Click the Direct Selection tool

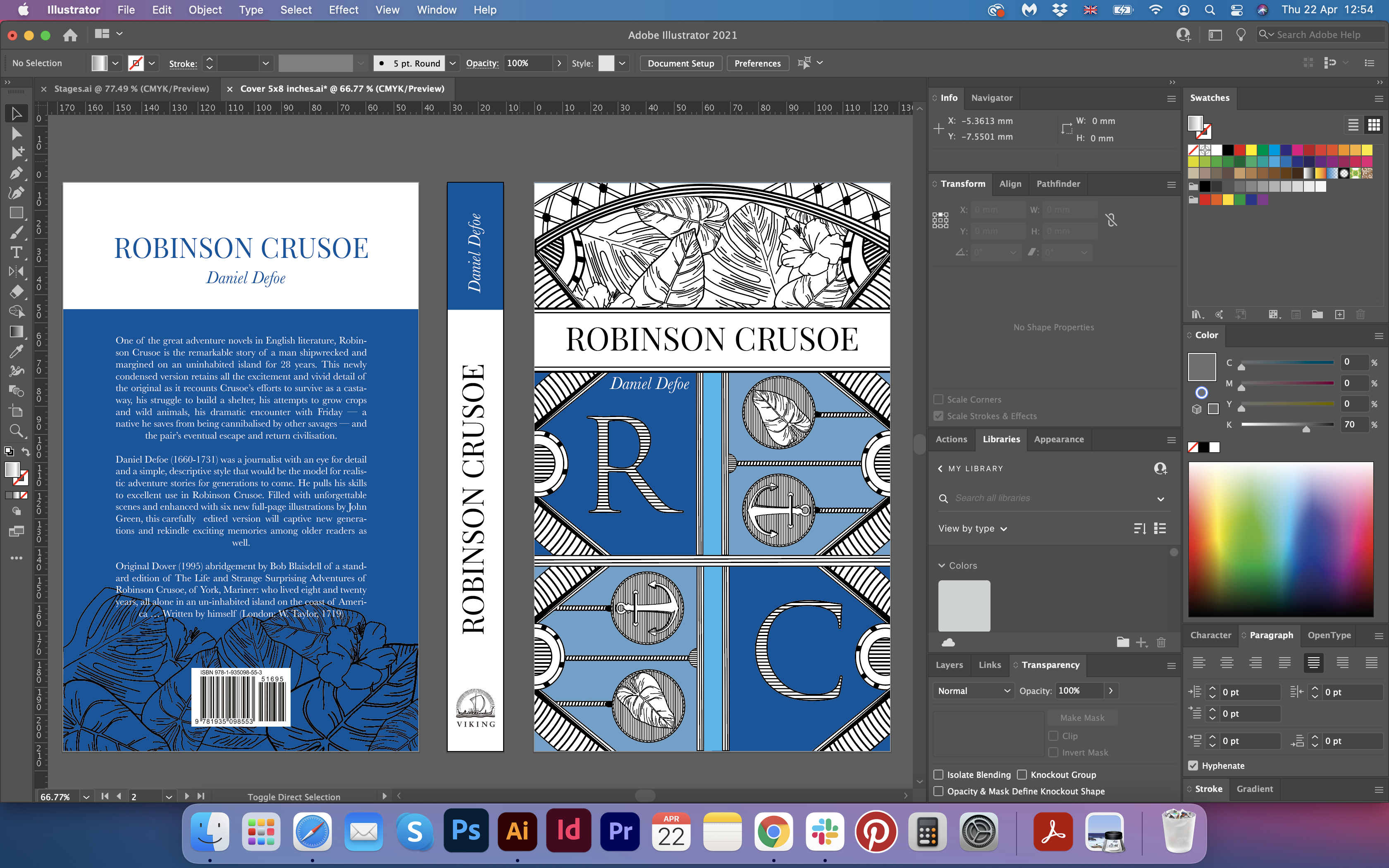[16, 133]
